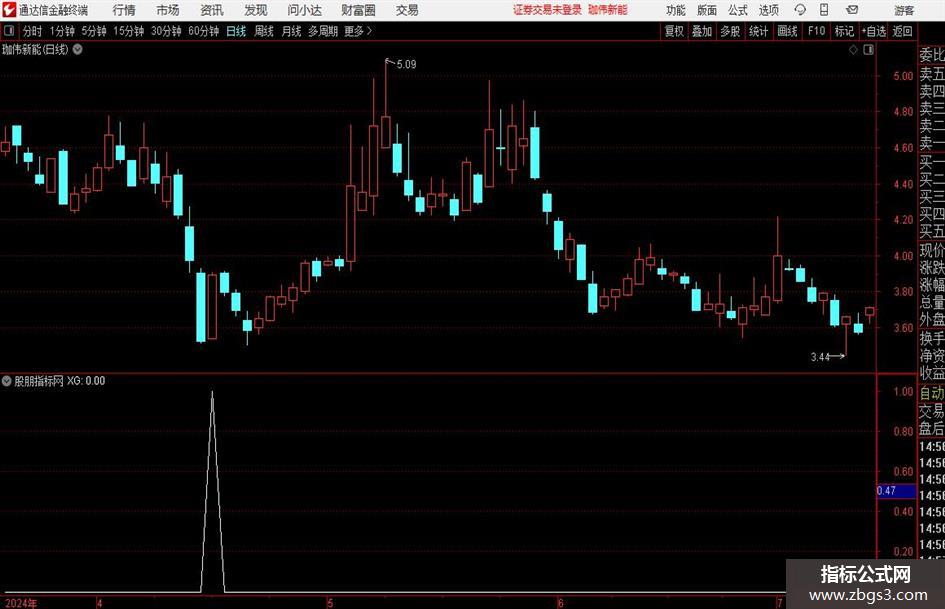945x609 pixels.
Task: Expand the 珈伟新能(日线) chart title dropdown
Action: pos(78,49)
